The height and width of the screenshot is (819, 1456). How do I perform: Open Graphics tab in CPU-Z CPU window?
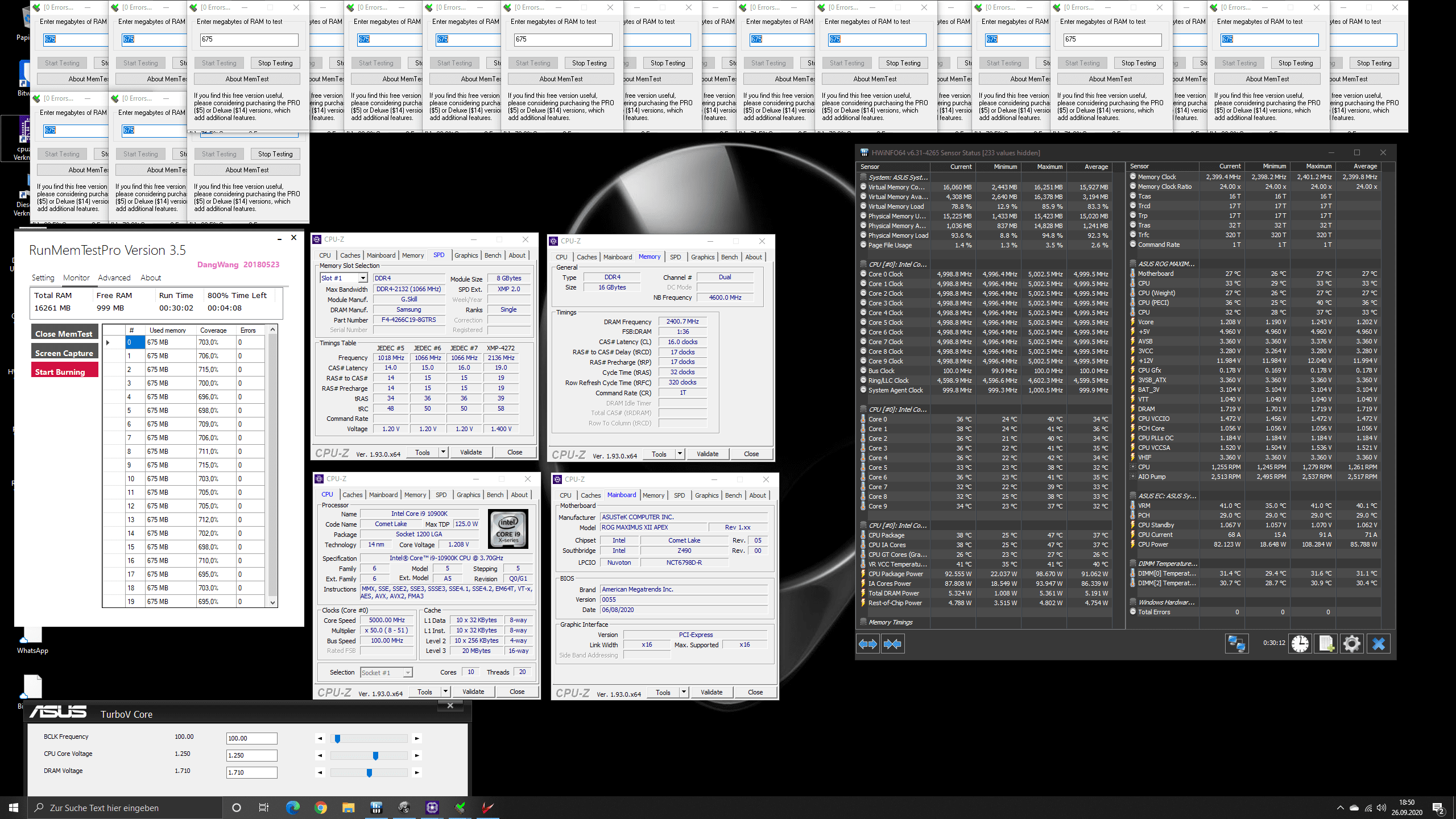pyautogui.click(x=468, y=495)
